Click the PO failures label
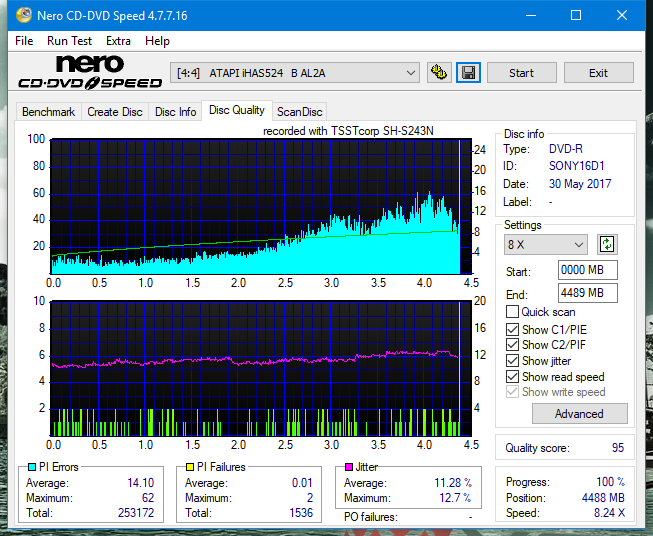 (x=371, y=517)
